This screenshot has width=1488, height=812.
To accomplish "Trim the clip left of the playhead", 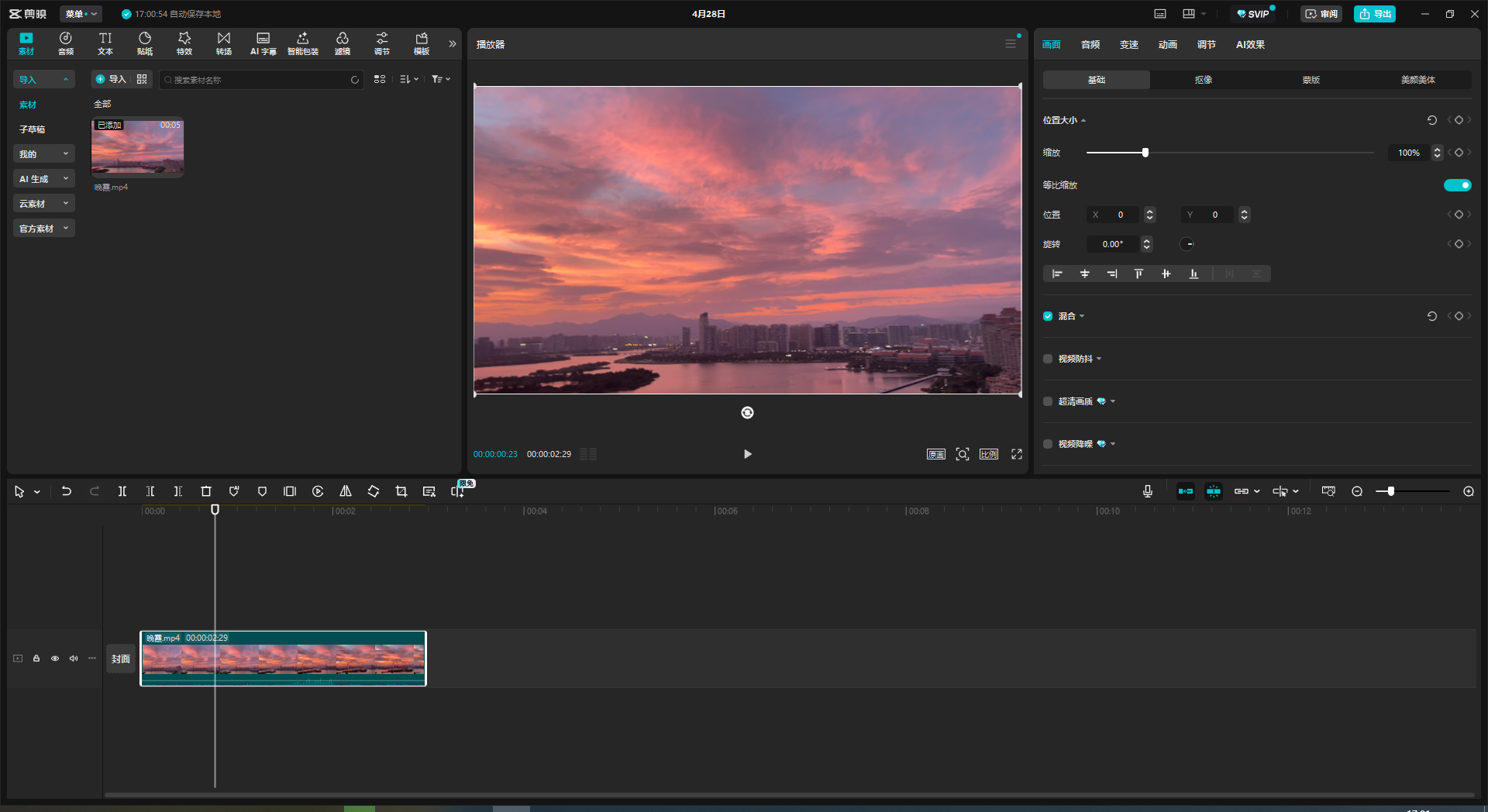I will pyautogui.click(x=150, y=491).
